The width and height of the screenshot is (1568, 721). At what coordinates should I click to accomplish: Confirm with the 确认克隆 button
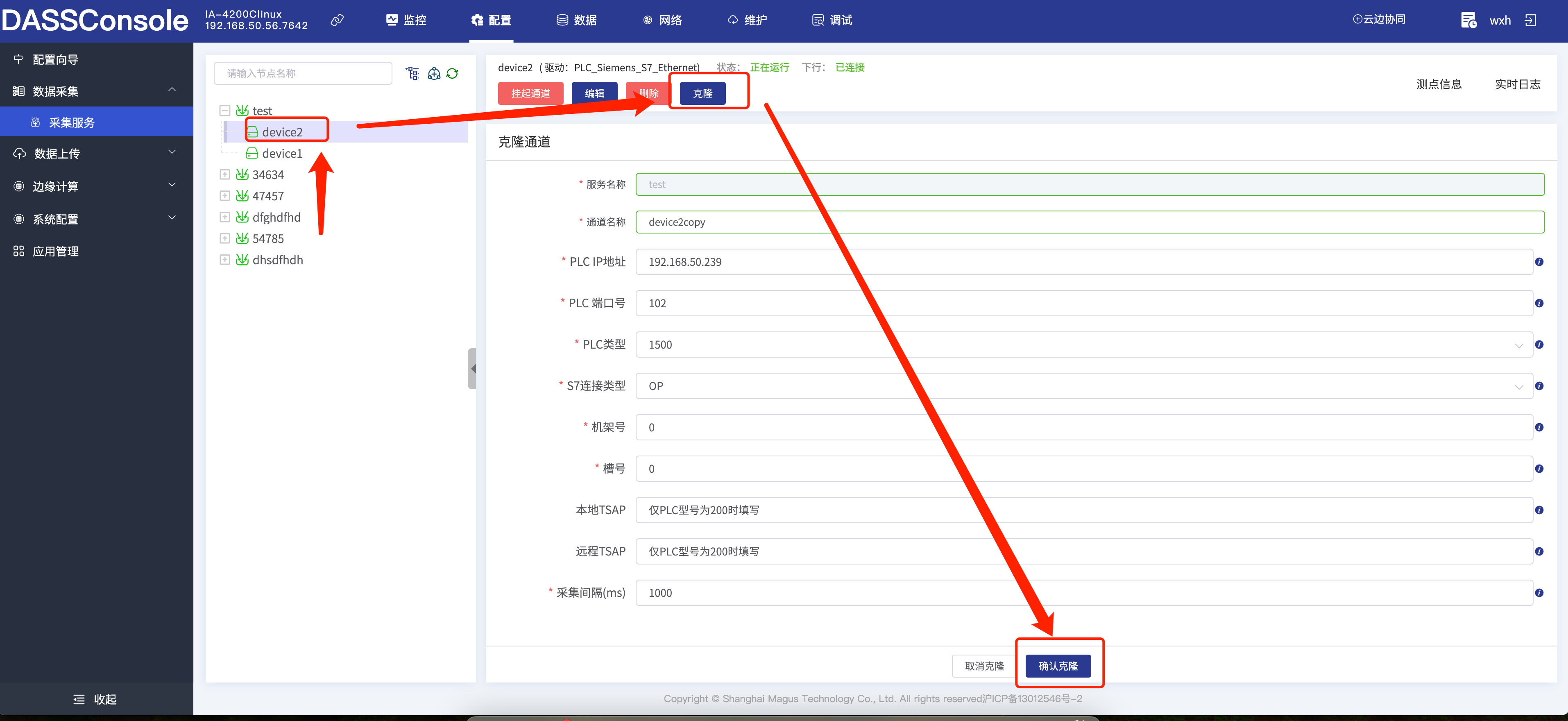(1058, 666)
